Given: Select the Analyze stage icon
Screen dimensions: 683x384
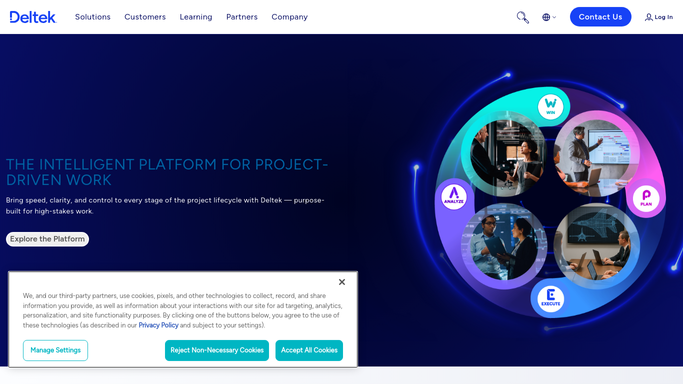Looking at the screenshot, I should [454, 196].
